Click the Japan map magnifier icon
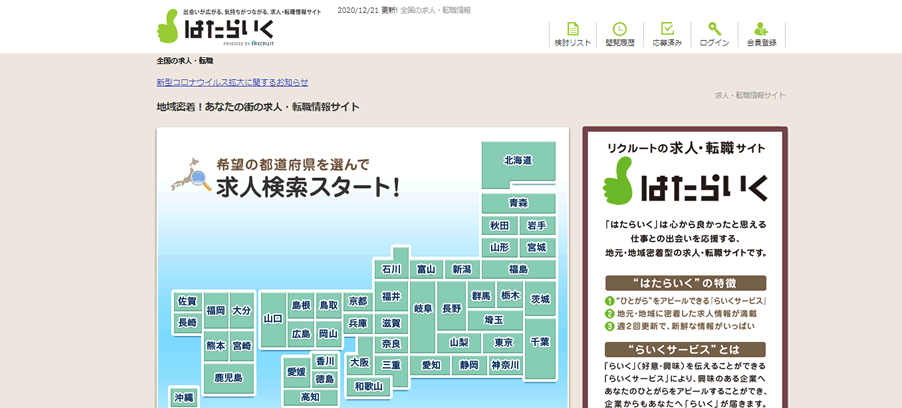The width and height of the screenshot is (902, 408). click(189, 177)
